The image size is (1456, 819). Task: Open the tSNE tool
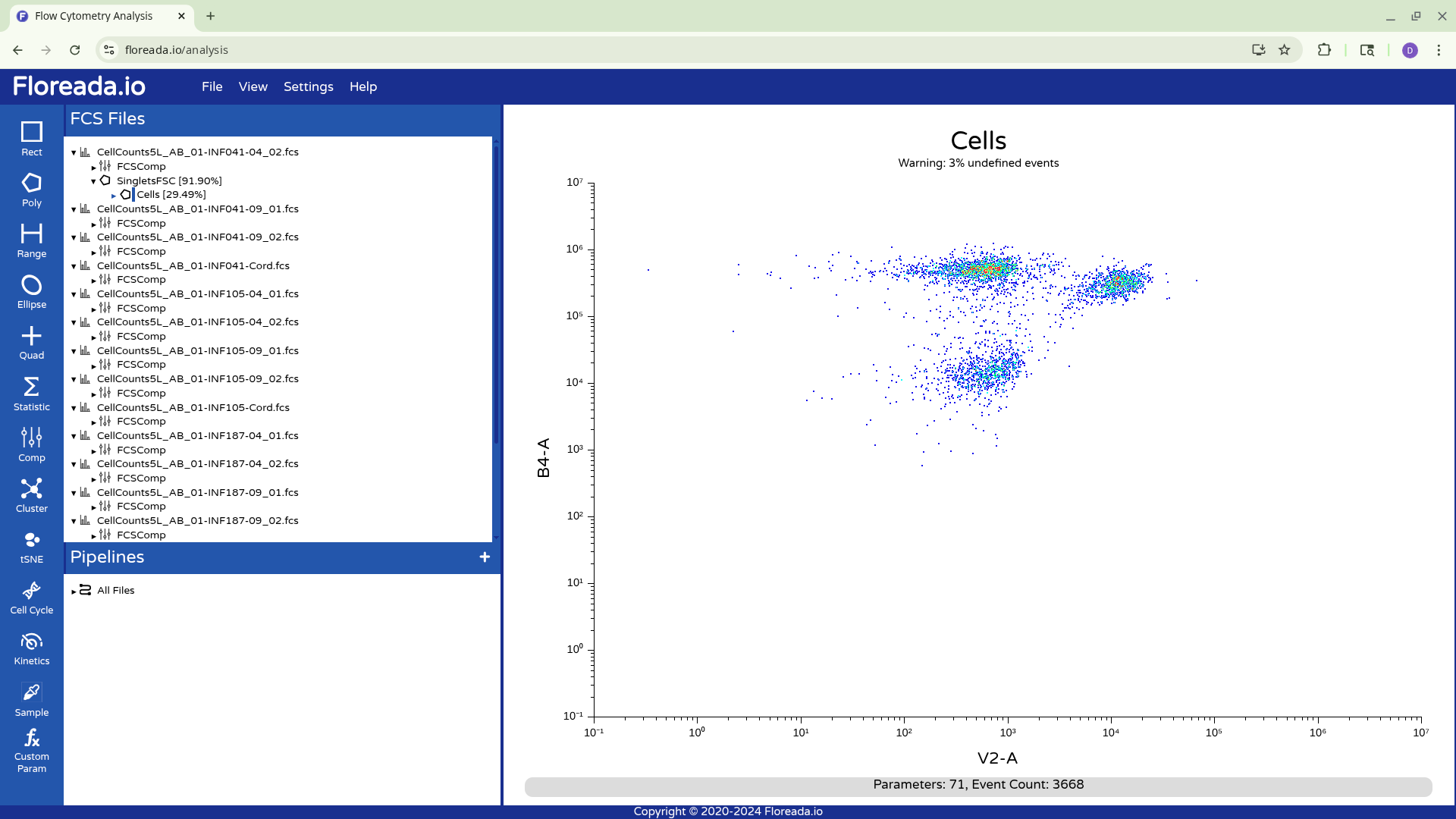[x=31, y=546]
